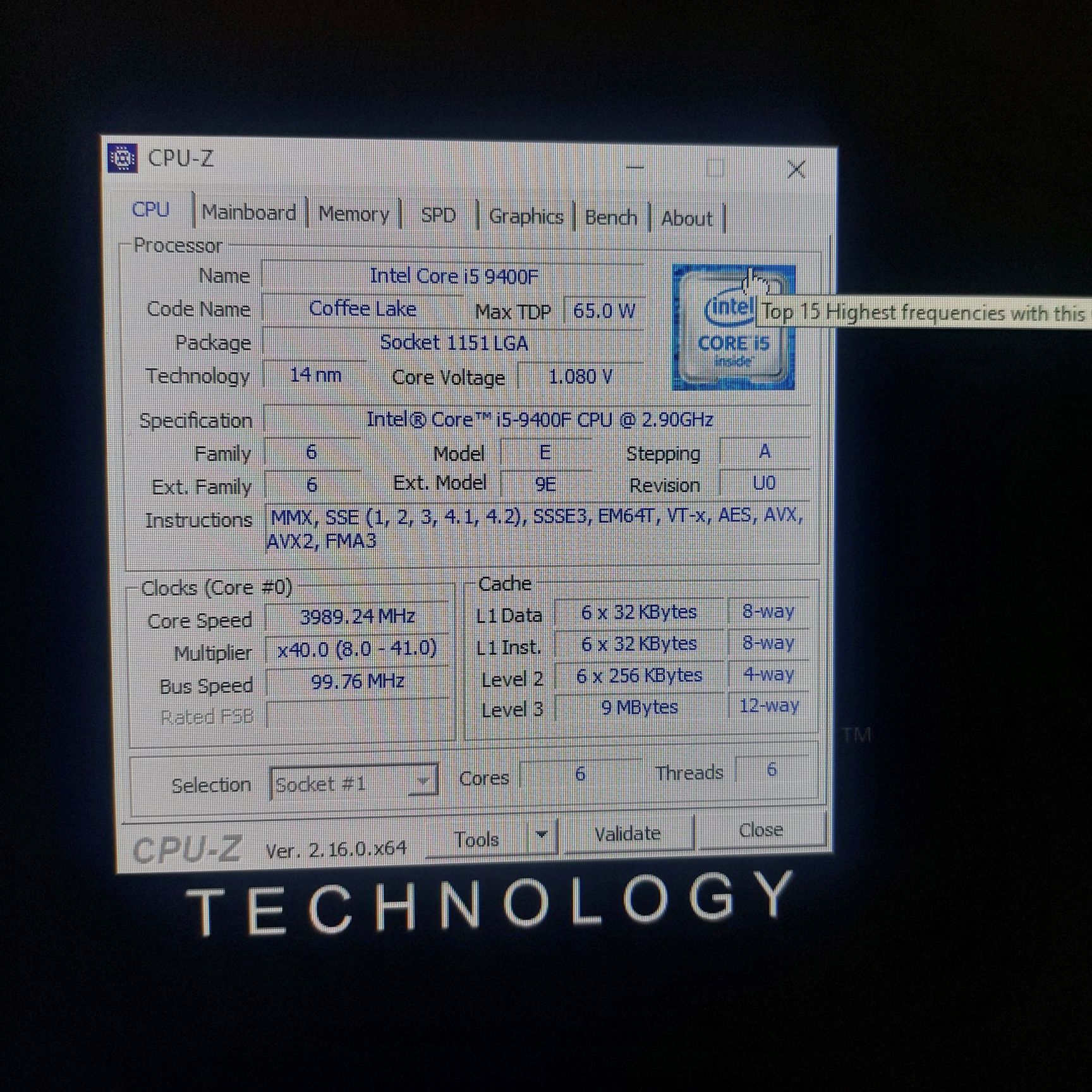Click the specification 'i5-9400F CPU @ 2.90GHz' field
This screenshot has height=1092, width=1092.
(538, 420)
